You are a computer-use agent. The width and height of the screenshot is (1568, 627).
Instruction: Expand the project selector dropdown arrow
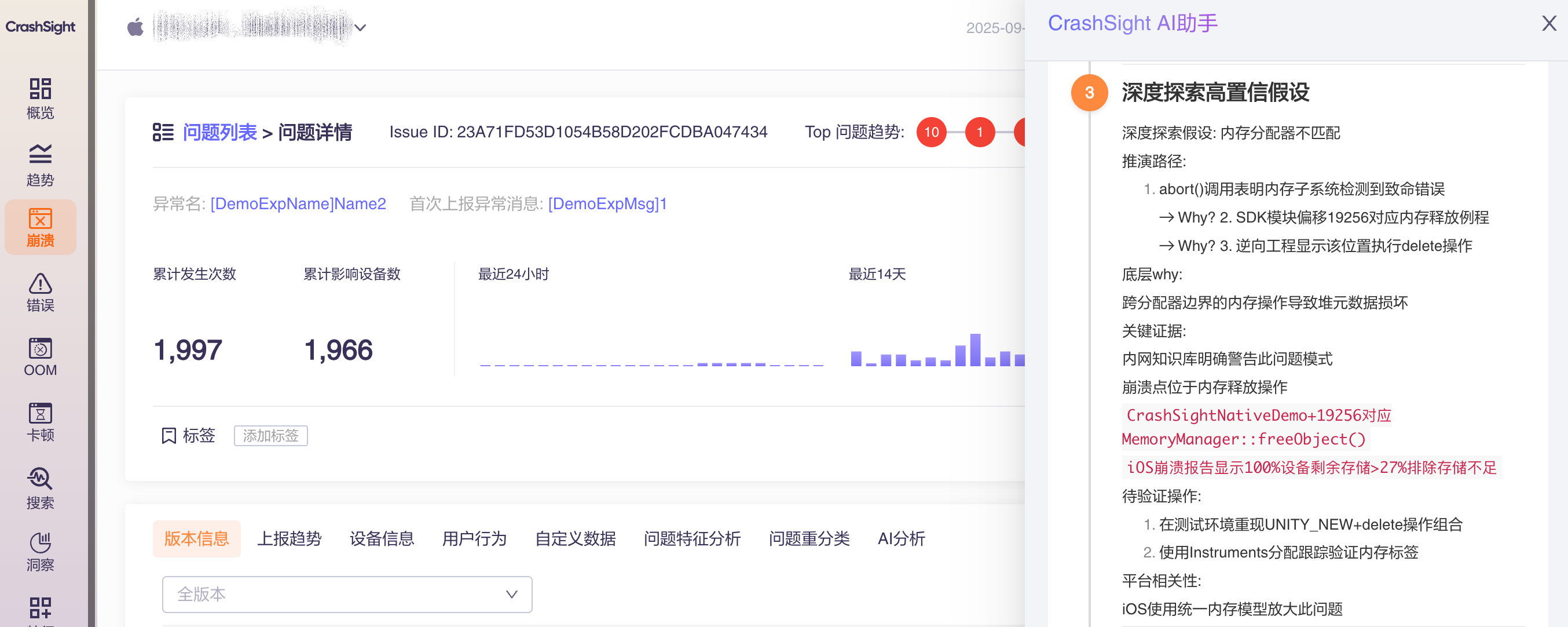click(360, 27)
